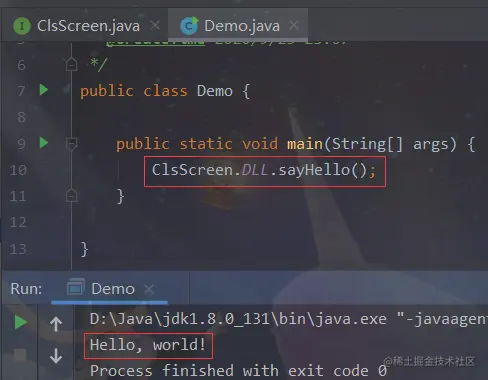Click ClsScreen in line 10

pos(192,170)
